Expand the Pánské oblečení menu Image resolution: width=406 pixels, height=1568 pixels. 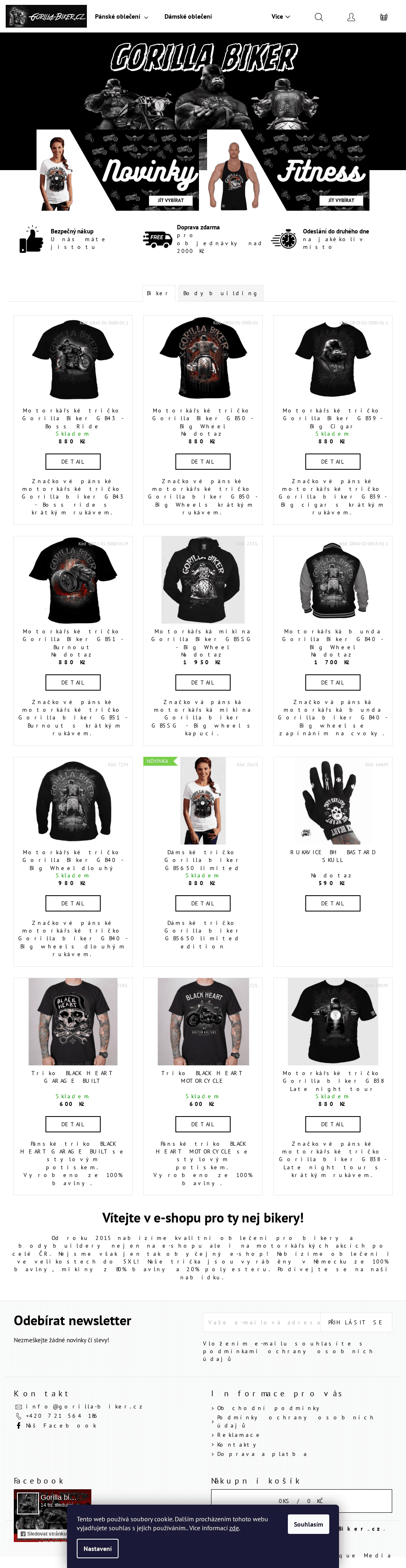(121, 16)
